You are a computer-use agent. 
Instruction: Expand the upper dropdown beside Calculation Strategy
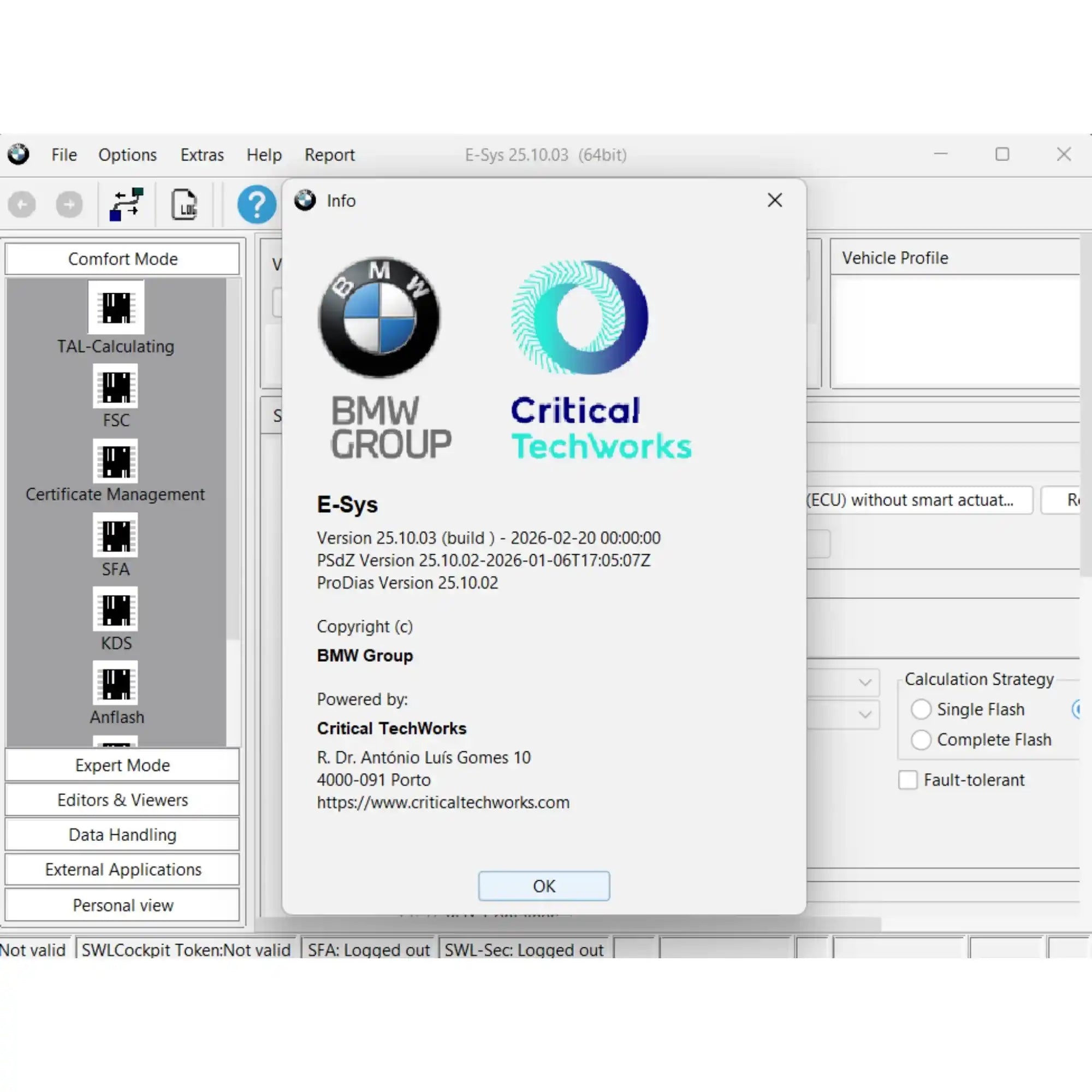[865, 682]
